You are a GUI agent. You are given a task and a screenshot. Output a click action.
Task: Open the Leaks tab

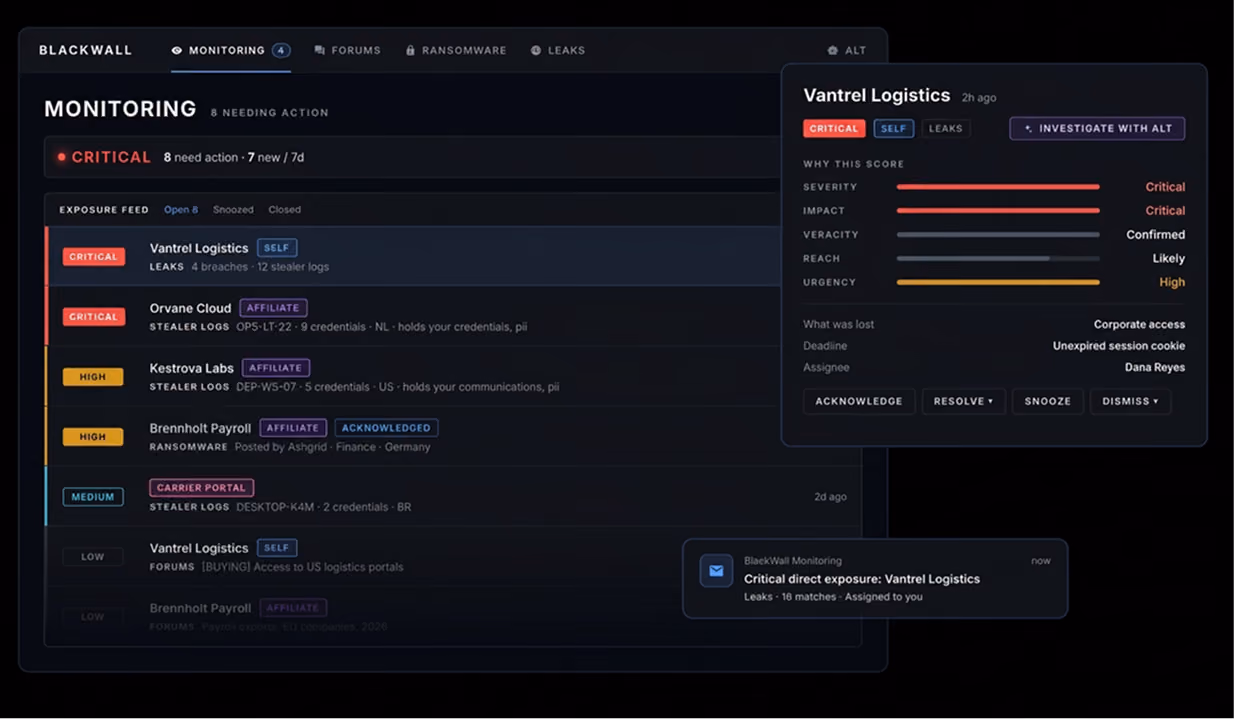pos(558,50)
